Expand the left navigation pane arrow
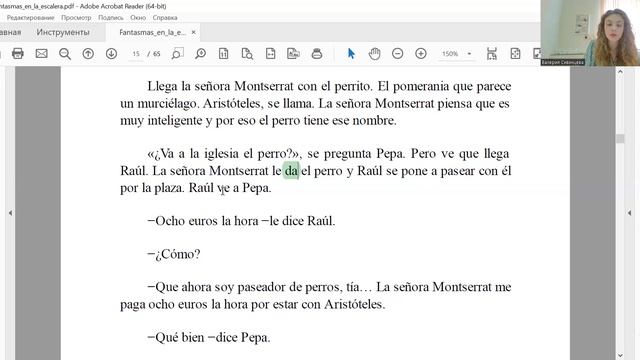 click(10, 213)
